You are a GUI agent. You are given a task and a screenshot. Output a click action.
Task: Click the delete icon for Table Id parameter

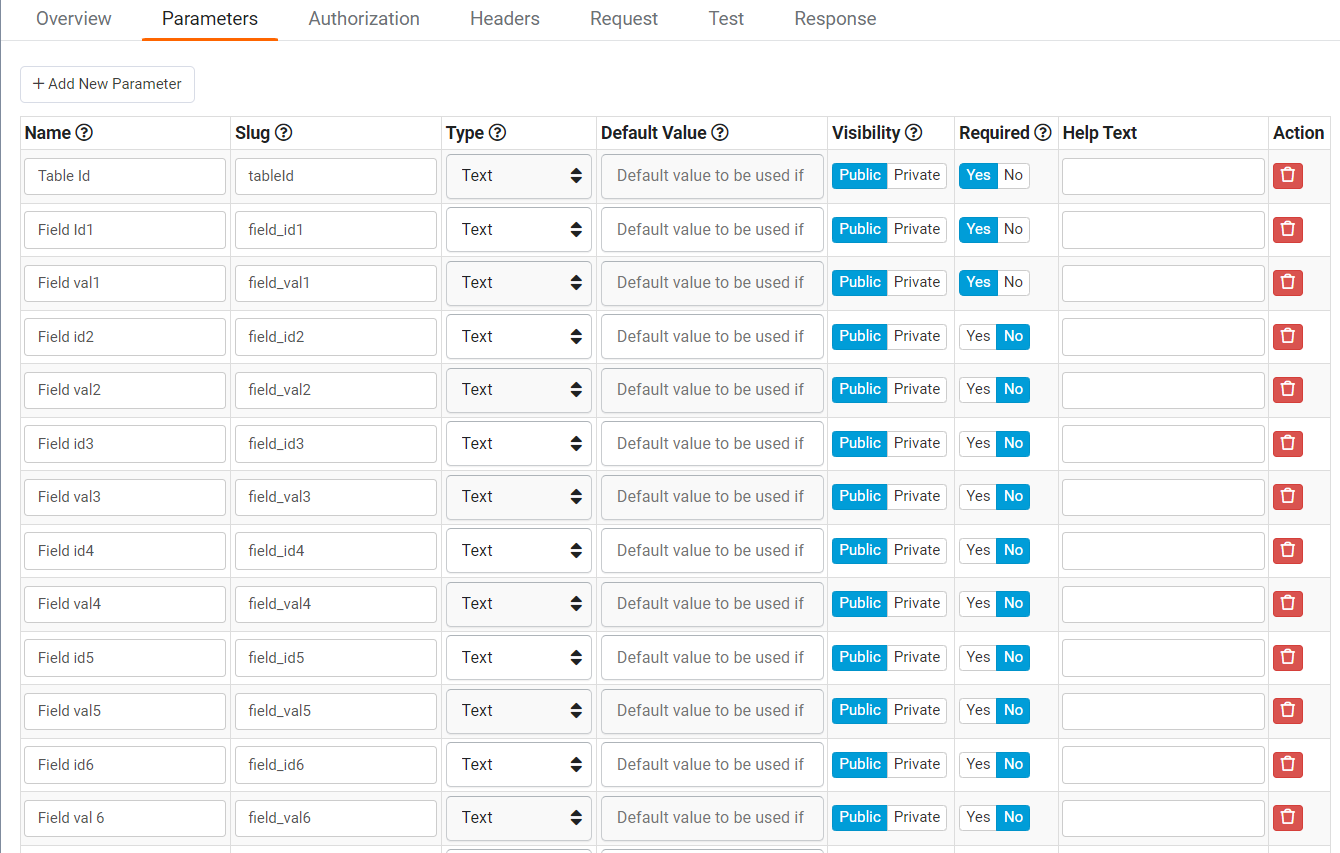click(x=1287, y=175)
